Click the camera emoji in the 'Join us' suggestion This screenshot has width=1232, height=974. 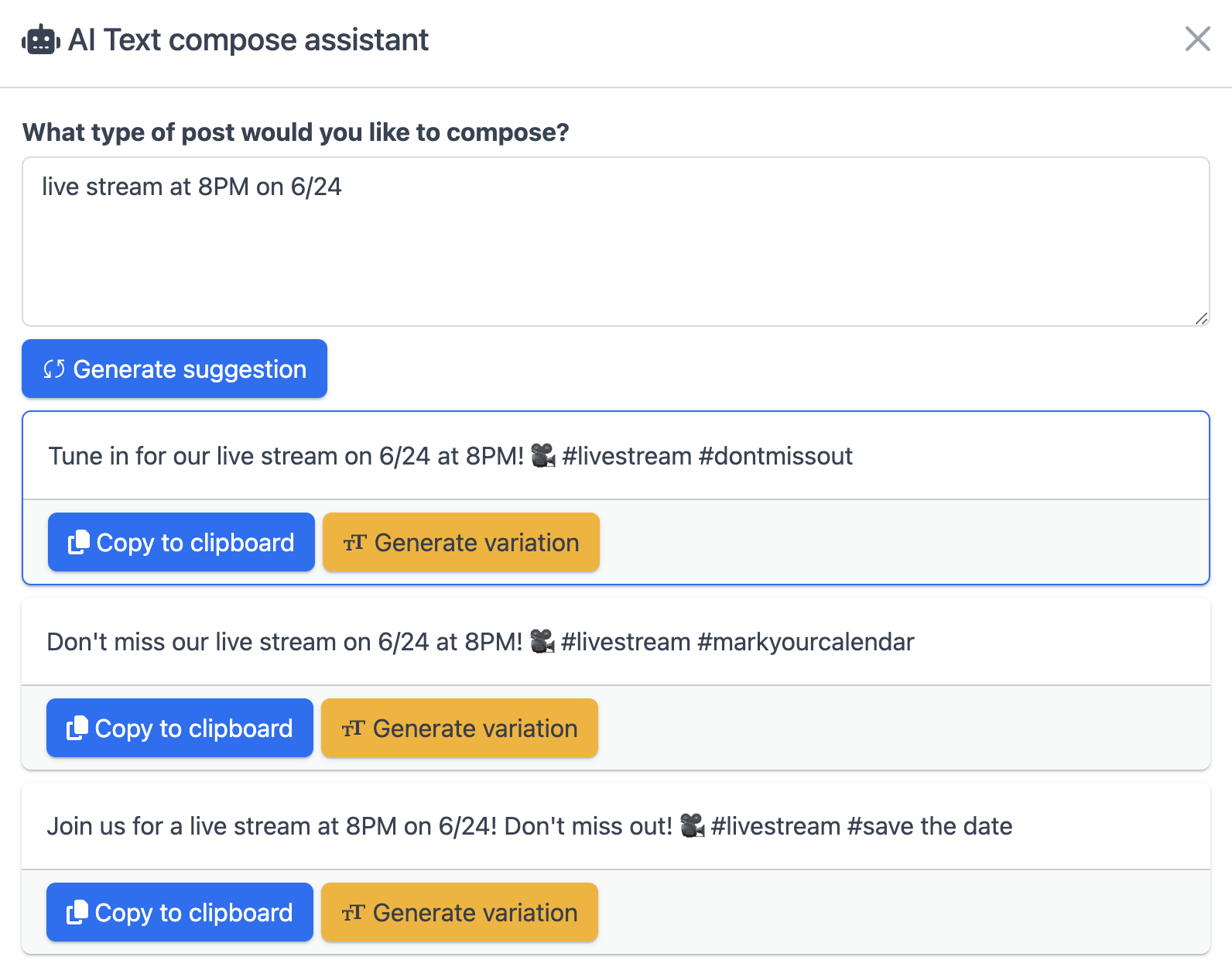[692, 826]
